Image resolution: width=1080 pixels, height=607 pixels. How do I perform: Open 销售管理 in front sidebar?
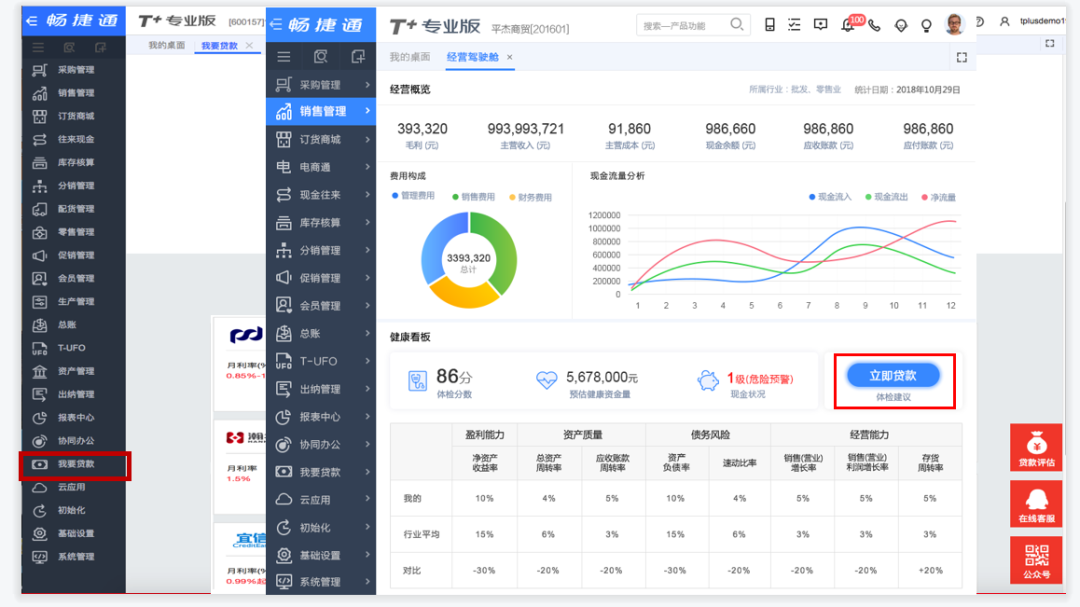point(321,111)
